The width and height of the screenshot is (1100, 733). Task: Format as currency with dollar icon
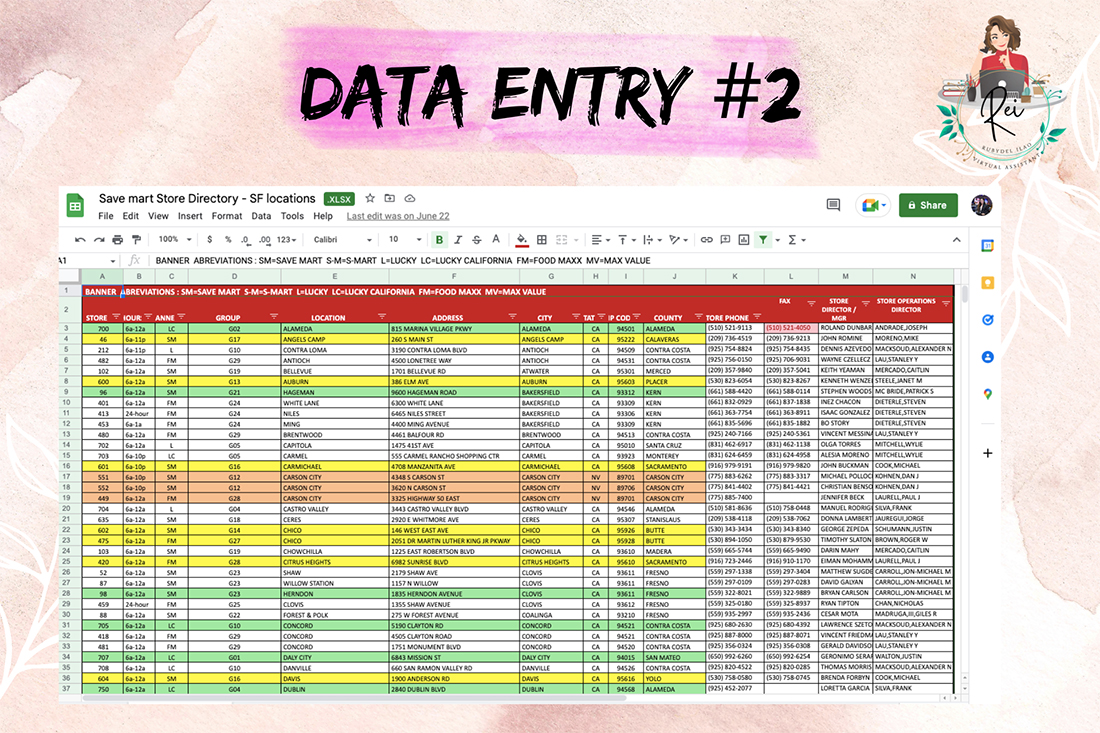(209, 240)
